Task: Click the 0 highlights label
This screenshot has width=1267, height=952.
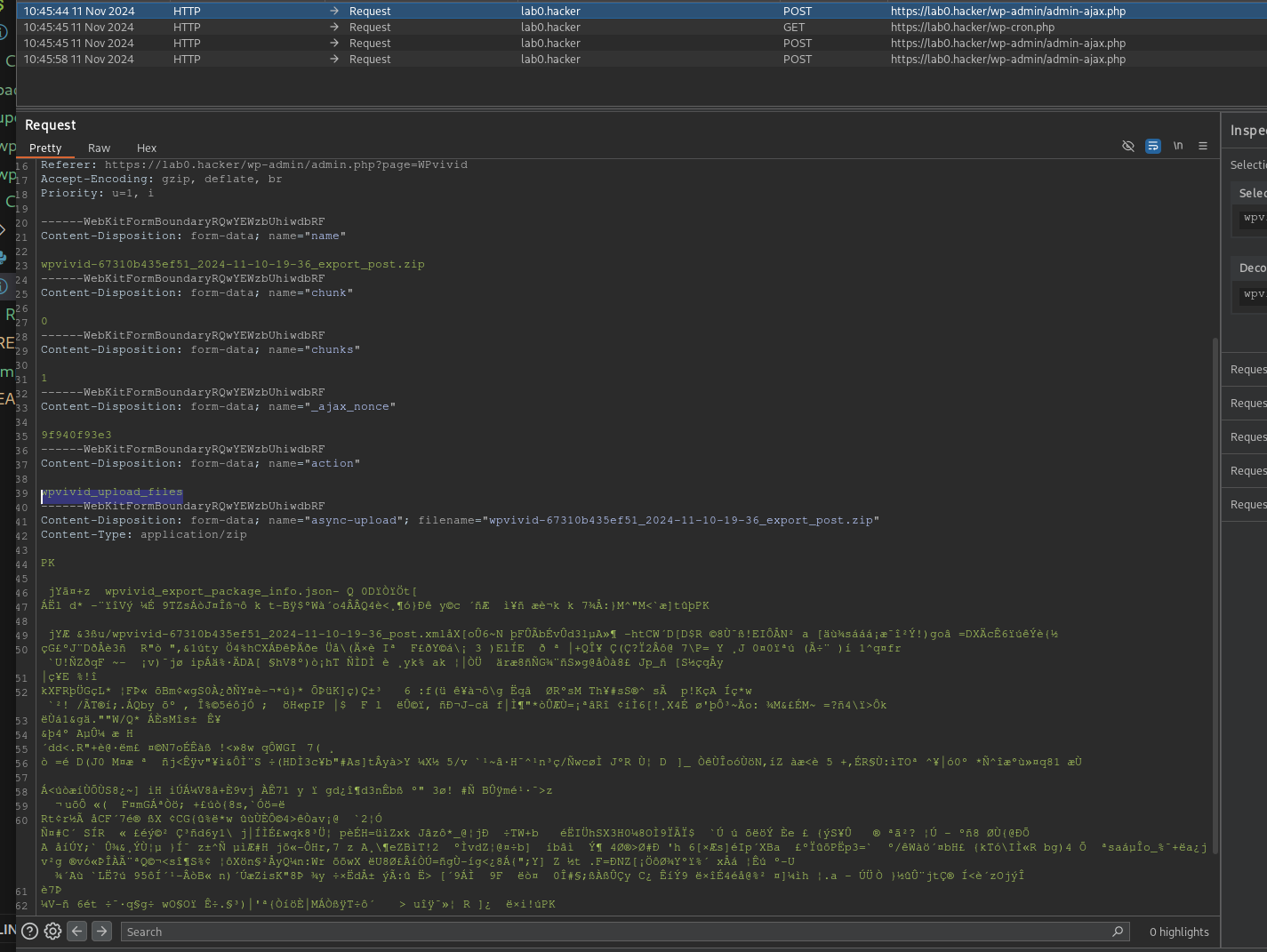Action: [x=1179, y=932]
